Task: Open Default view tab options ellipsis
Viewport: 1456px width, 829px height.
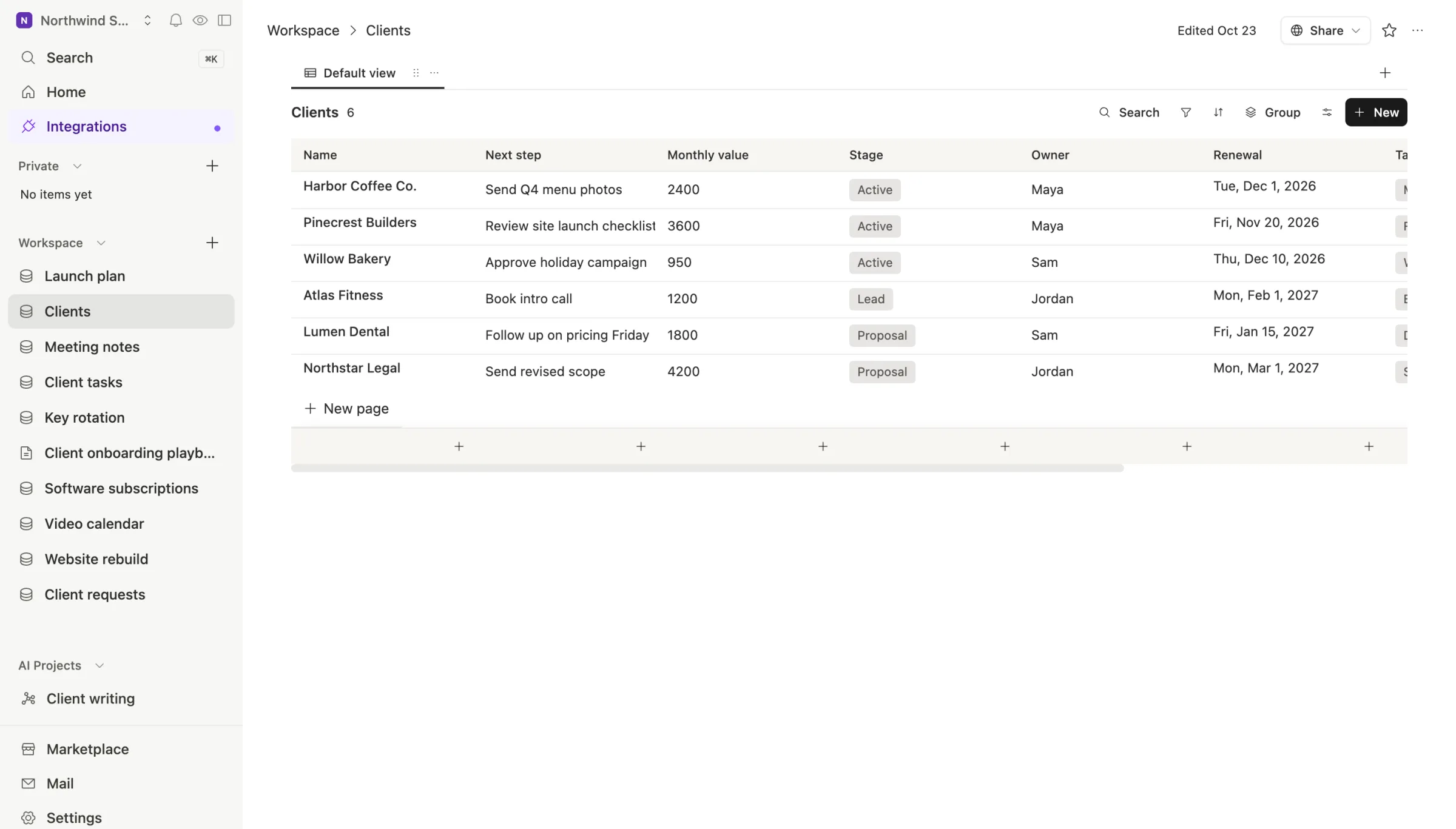Action: [434, 73]
